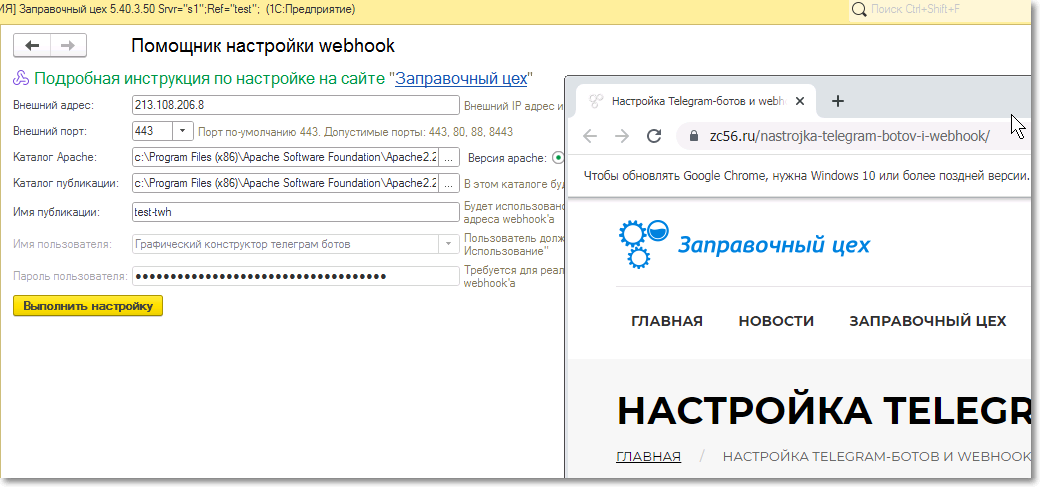Image resolution: width=1040 pixels, height=487 pixels.
Task: Close the Telegram-bots settings tab
Action: click(800, 101)
